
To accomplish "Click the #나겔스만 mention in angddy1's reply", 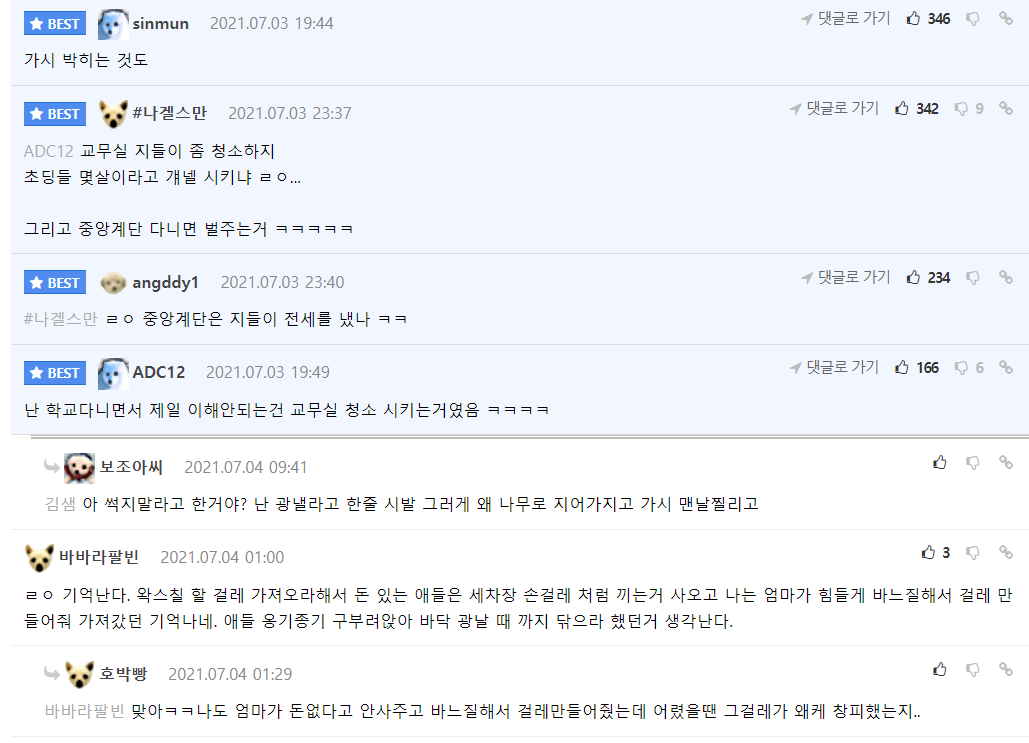I will coord(60,319).
